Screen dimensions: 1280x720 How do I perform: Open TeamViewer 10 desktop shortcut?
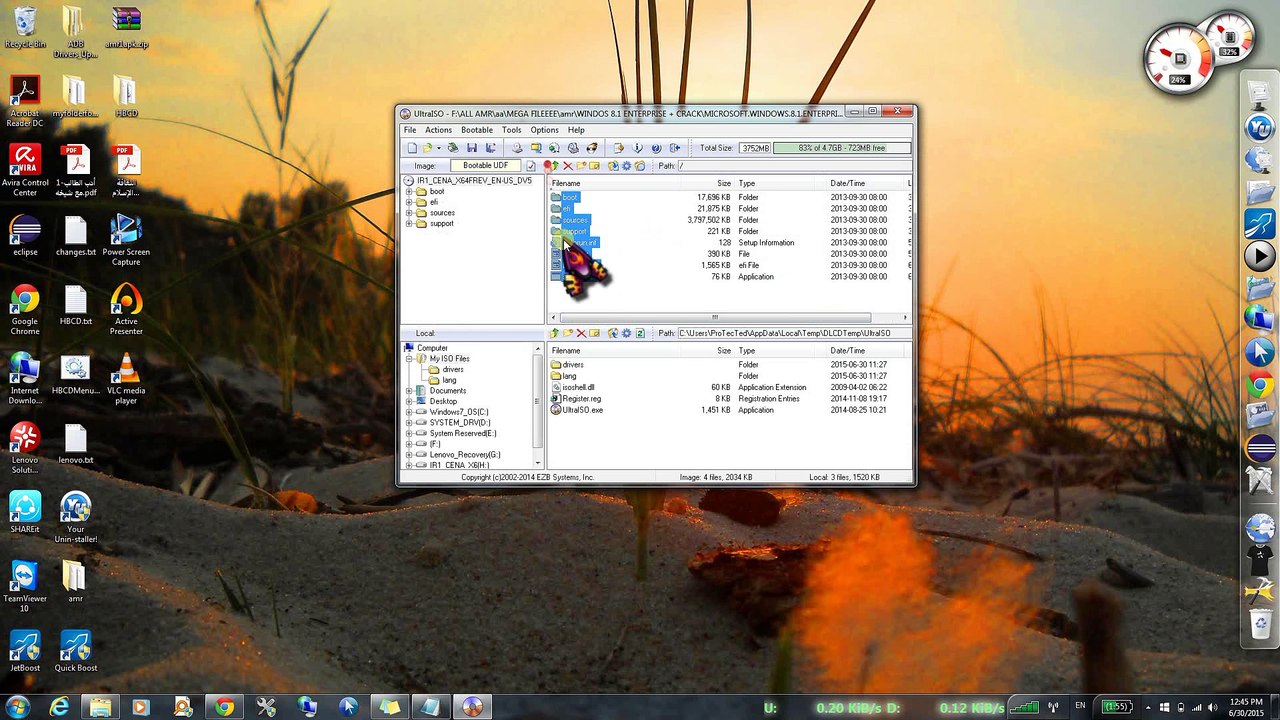click(x=25, y=587)
